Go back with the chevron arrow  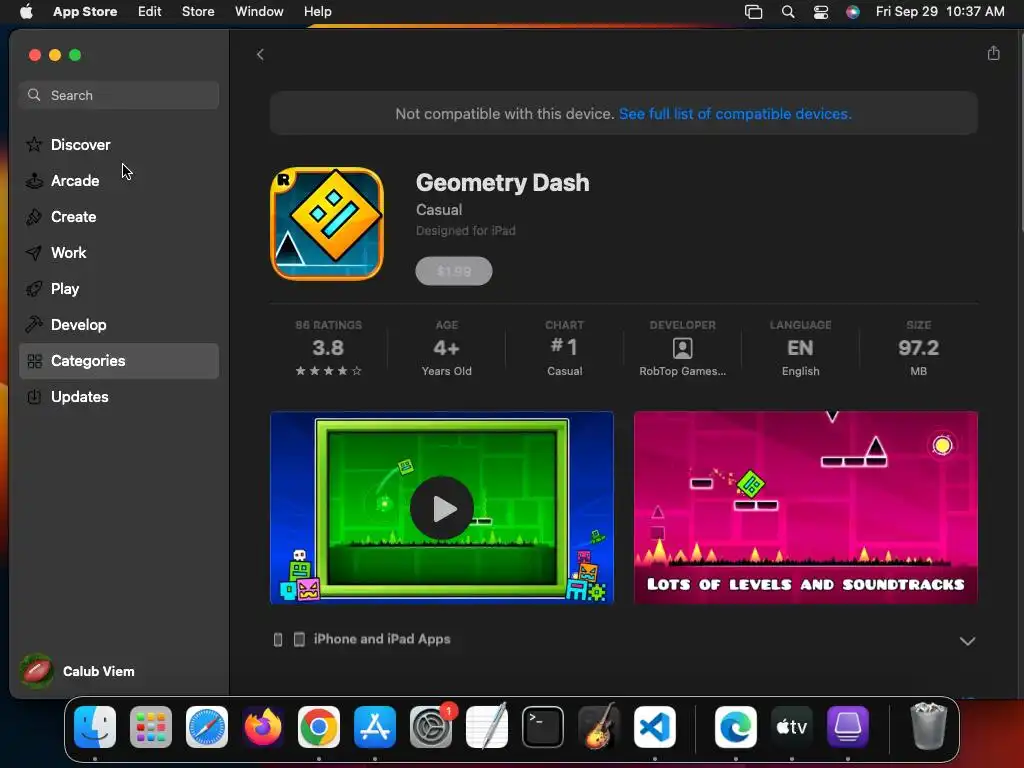(260, 54)
